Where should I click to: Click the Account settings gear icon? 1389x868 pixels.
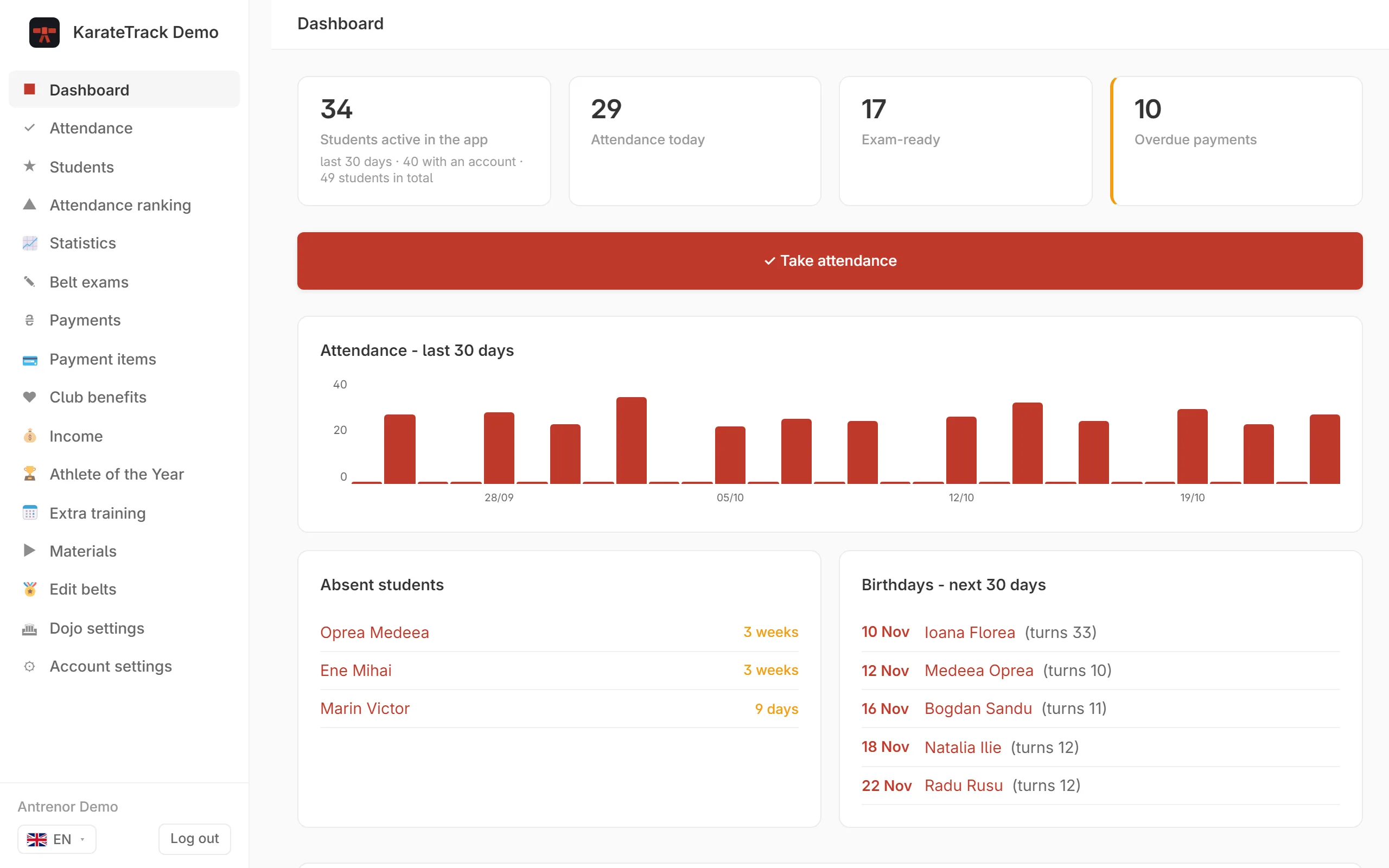click(x=29, y=666)
